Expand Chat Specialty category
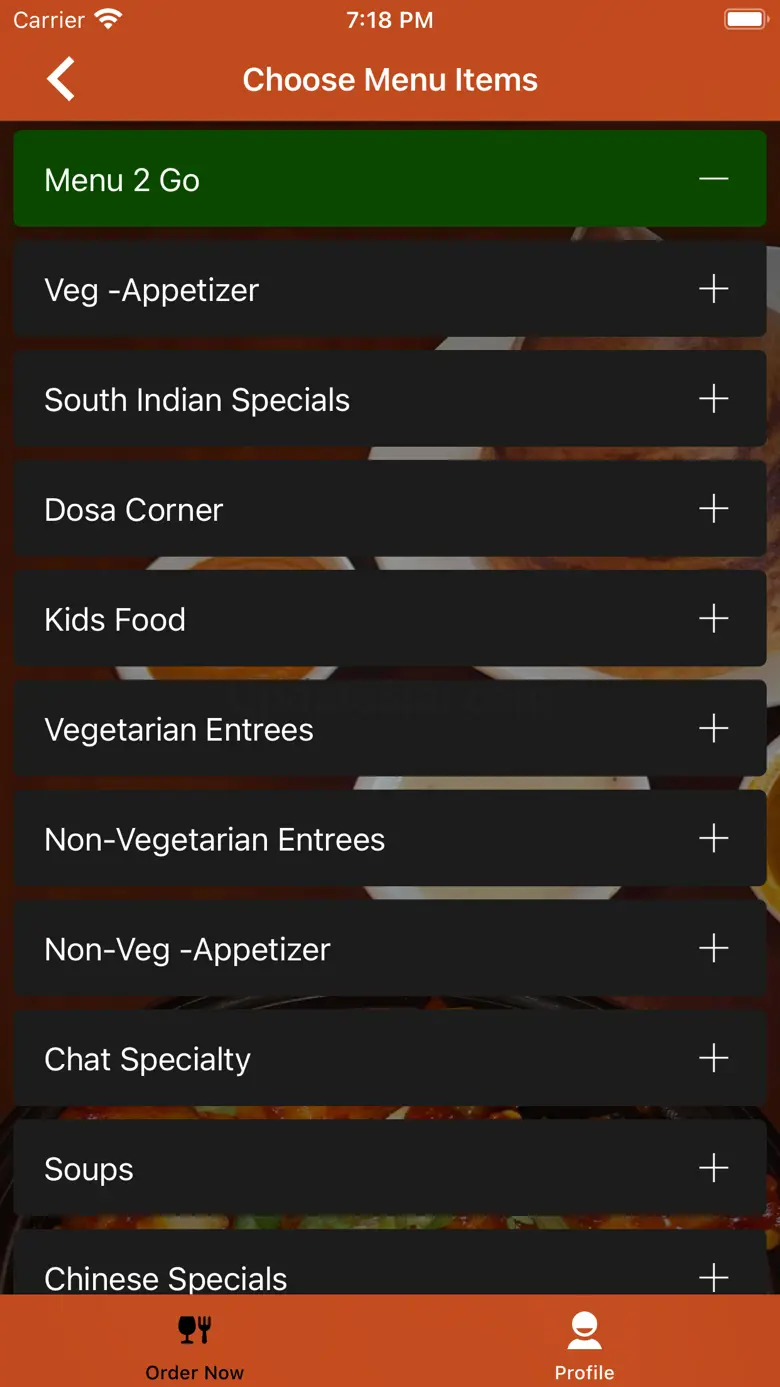780x1387 pixels. click(x=713, y=1058)
